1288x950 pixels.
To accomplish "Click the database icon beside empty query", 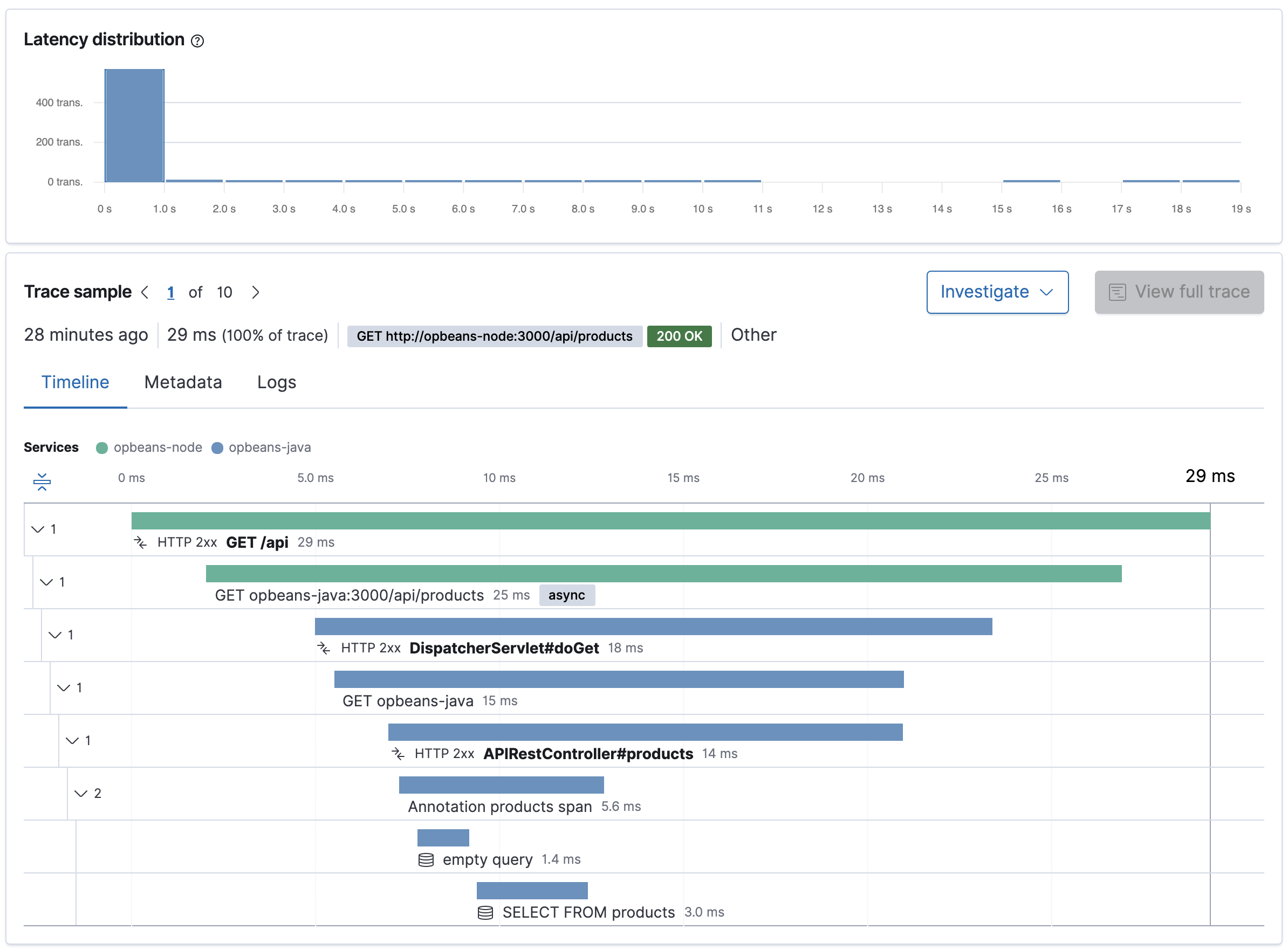I will [x=426, y=860].
